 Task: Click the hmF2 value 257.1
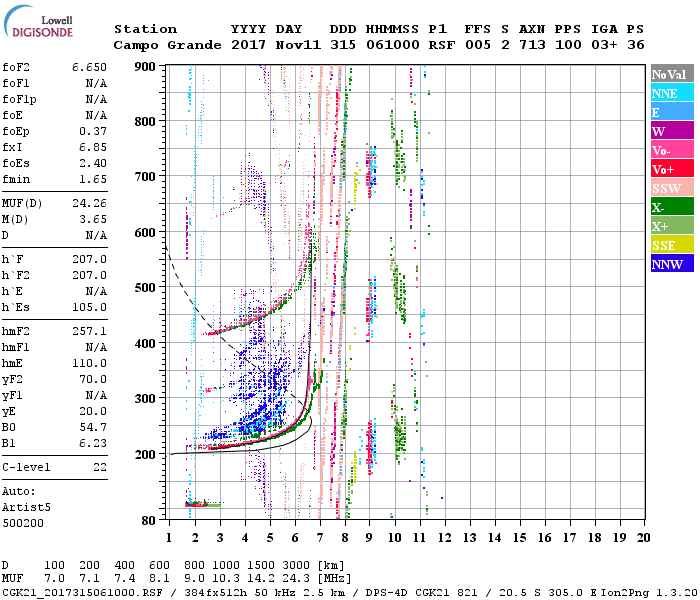[88, 329]
